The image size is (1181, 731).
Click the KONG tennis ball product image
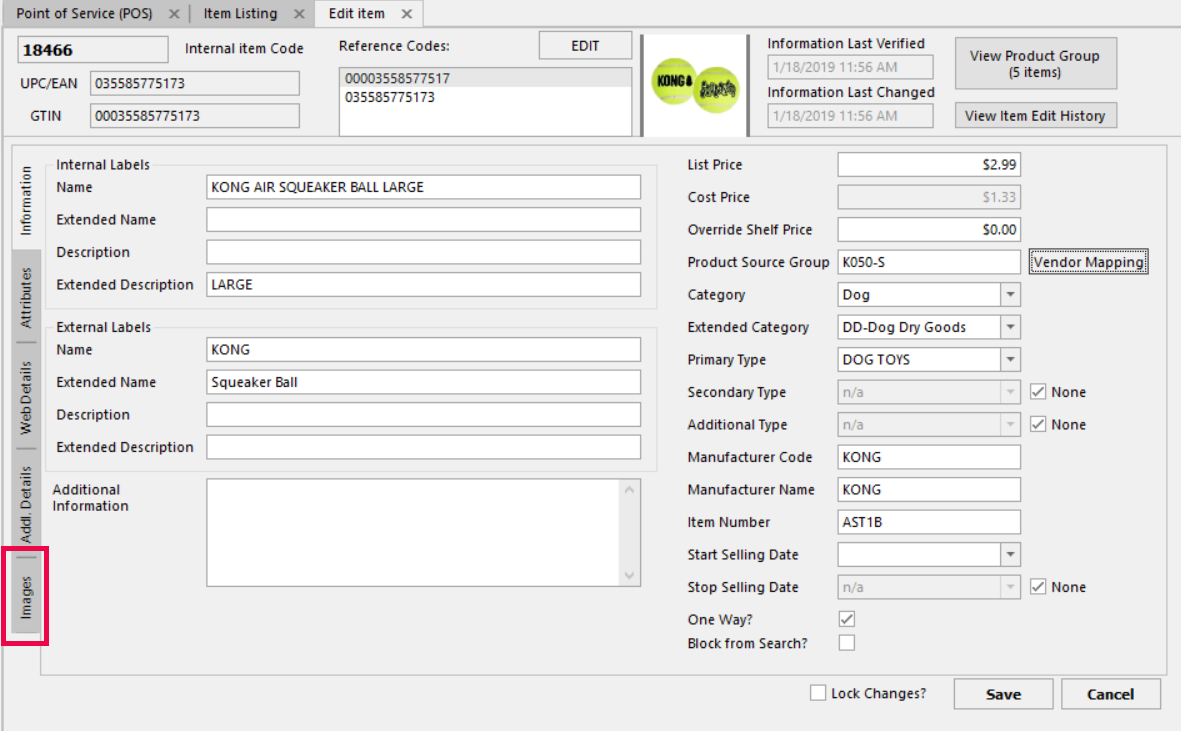694,85
